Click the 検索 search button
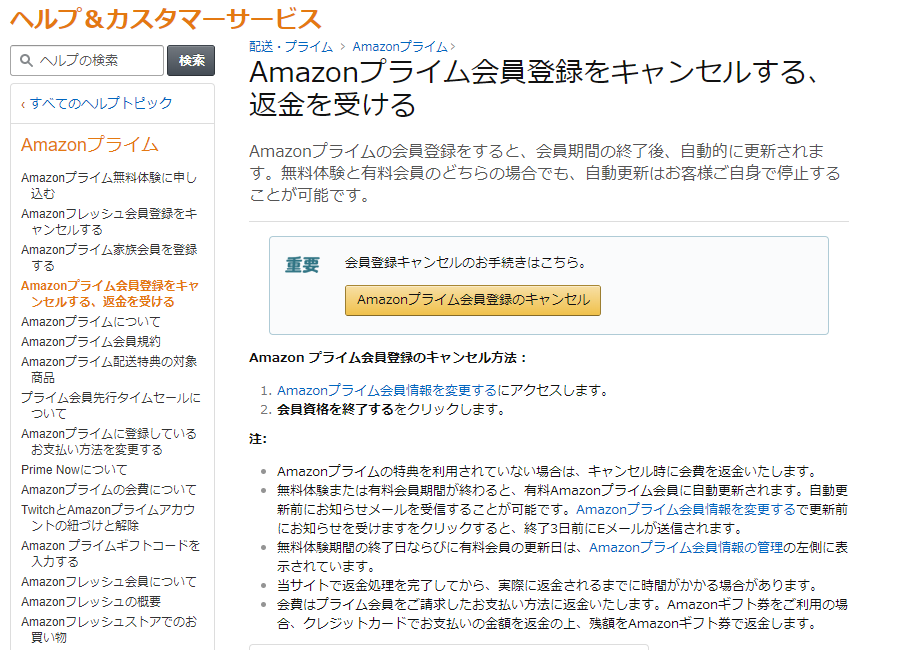Screen dimensions: 914x650 [191, 60]
